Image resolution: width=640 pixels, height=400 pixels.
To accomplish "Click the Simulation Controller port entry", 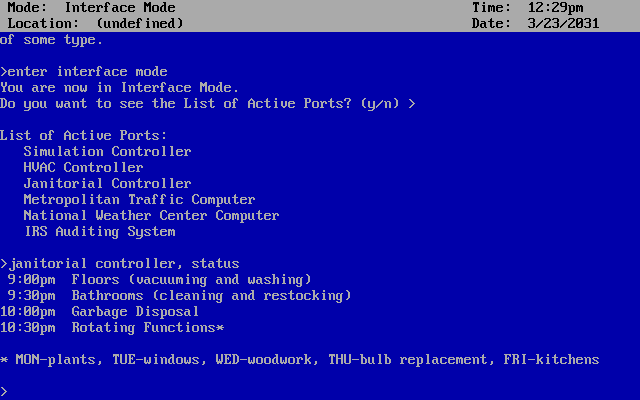I will click(107, 152).
